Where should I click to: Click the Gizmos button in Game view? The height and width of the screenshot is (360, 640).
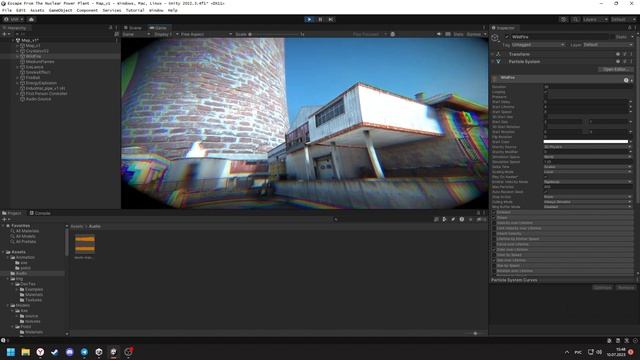(x=473, y=34)
